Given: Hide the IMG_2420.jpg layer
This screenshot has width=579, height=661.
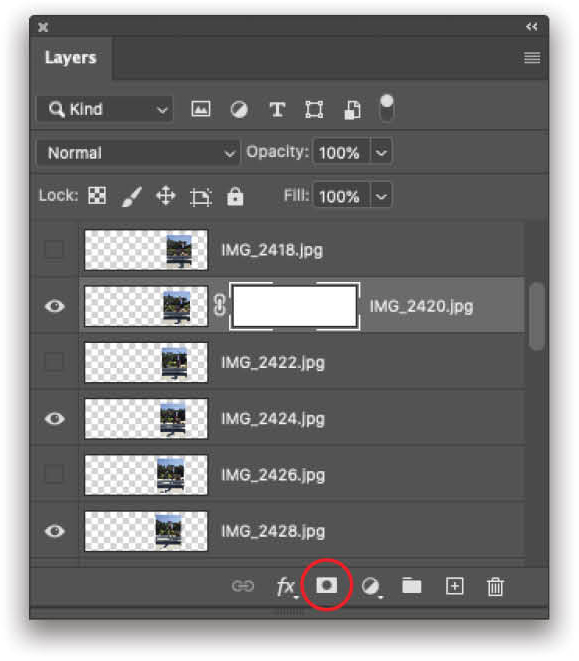Looking at the screenshot, I should (x=54, y=306).
